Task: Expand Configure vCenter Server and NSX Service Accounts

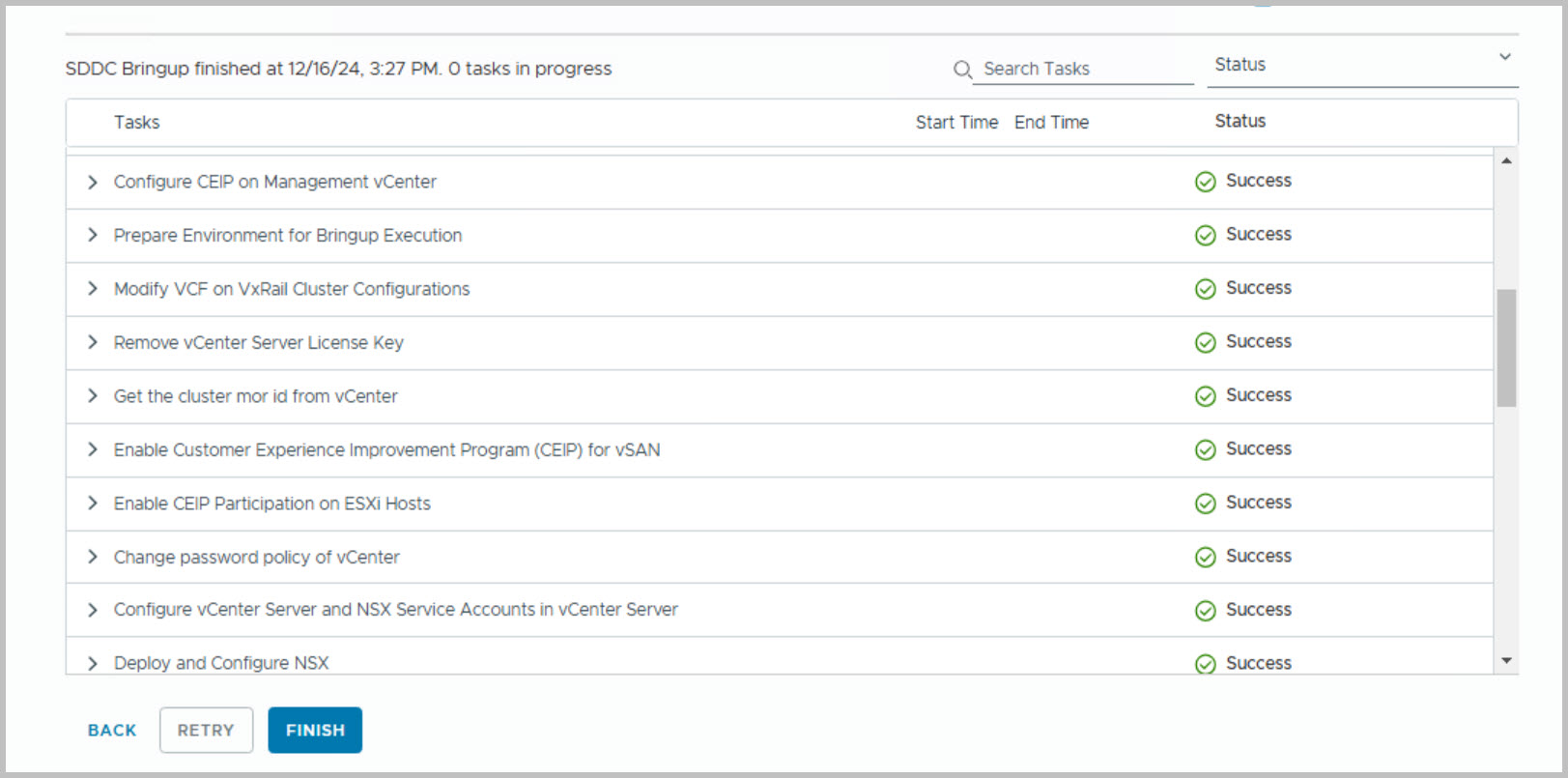Action: 93,610
